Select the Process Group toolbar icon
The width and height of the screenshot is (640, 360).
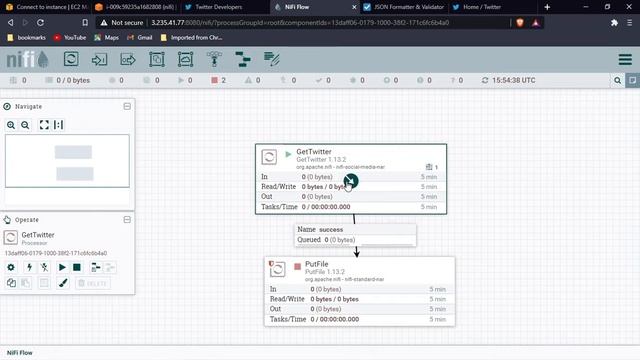(157, 60)
